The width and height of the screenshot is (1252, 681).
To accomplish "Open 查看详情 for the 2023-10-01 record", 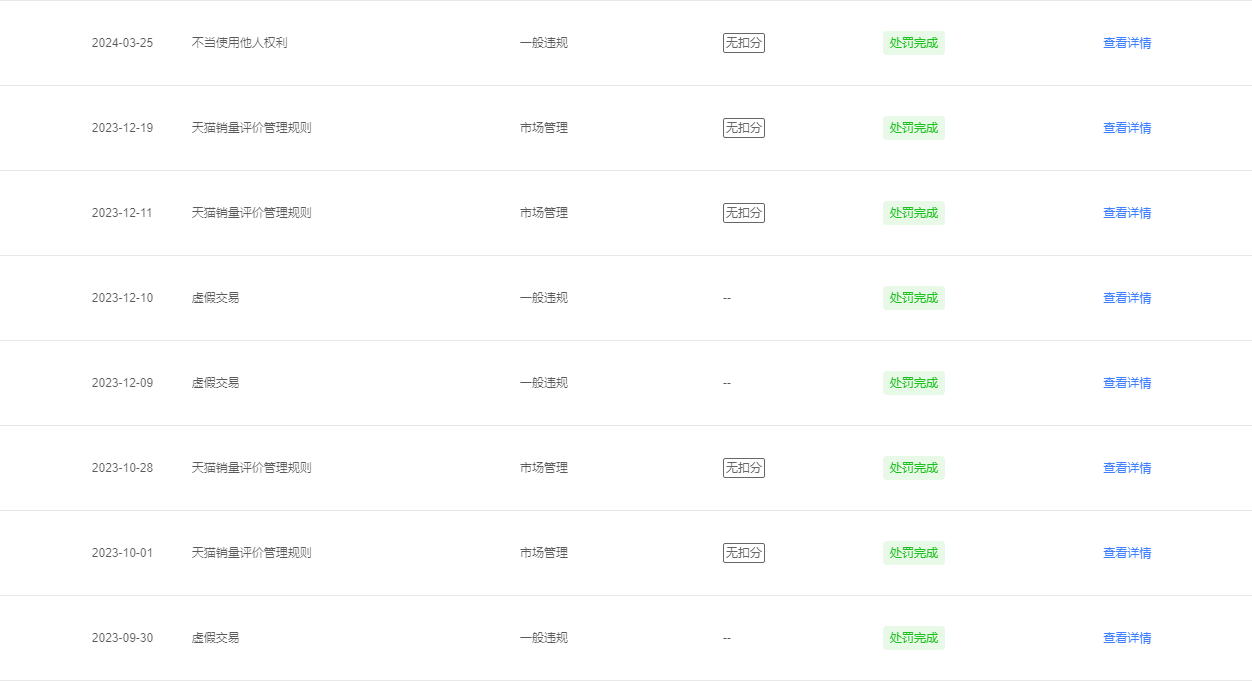I will click(x=1127, y=553).
